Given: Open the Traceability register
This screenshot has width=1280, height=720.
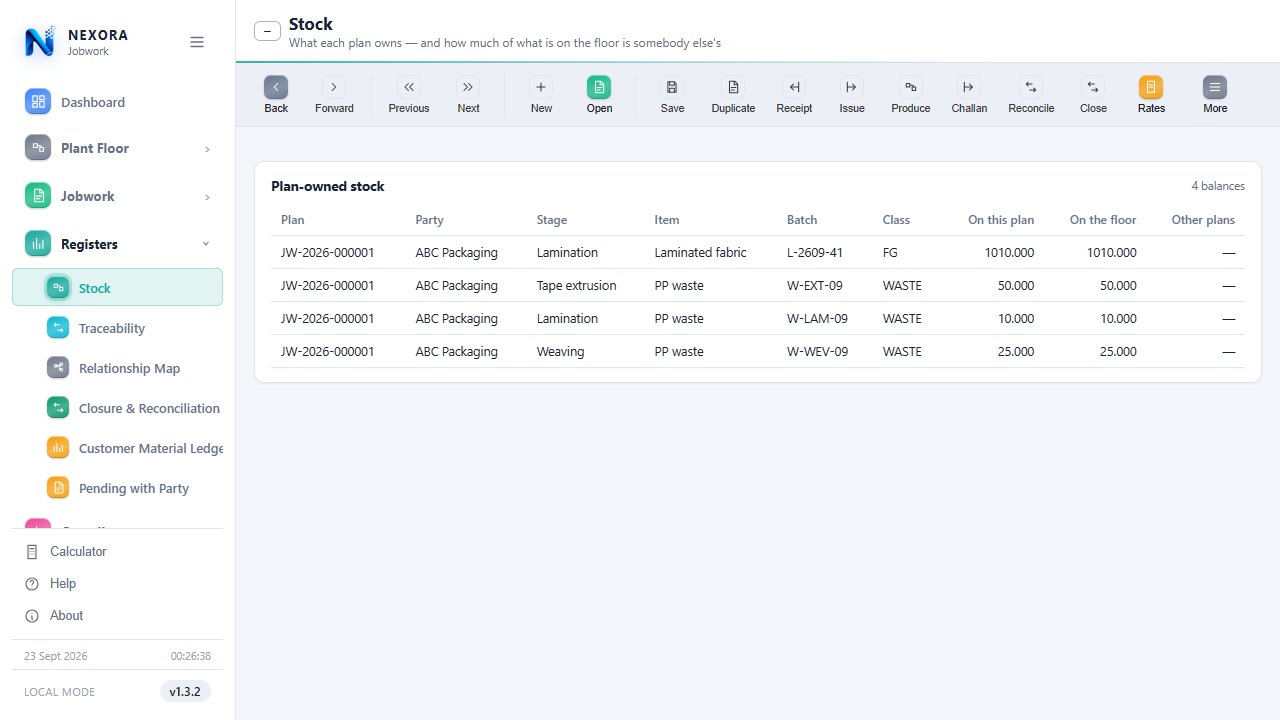Looking at the screenshot, I should tap(118, 328).
